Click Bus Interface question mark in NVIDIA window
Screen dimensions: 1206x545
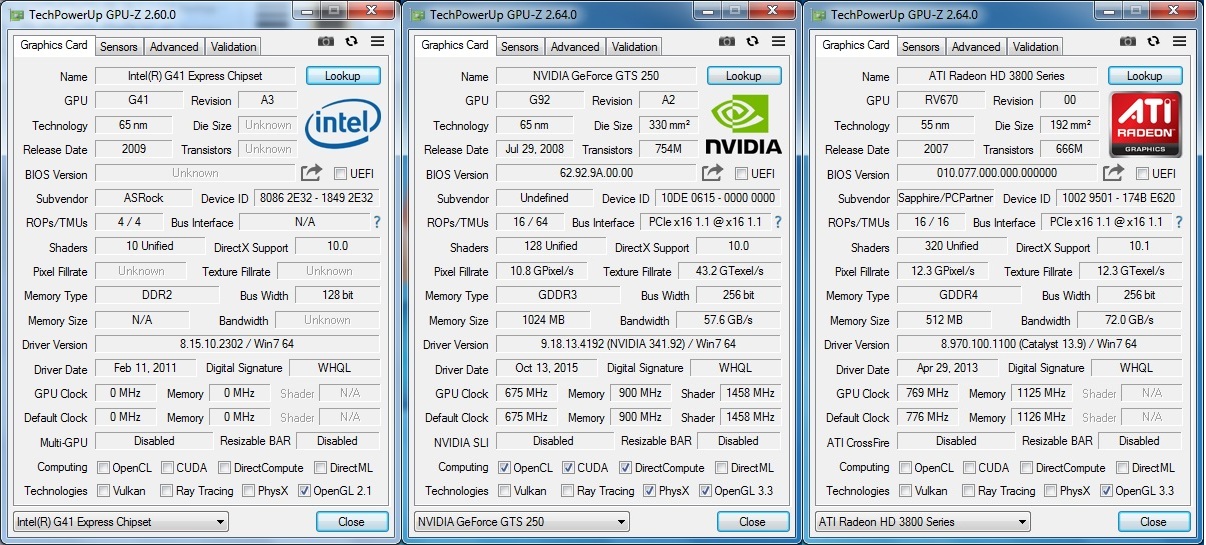coord(777,222)
